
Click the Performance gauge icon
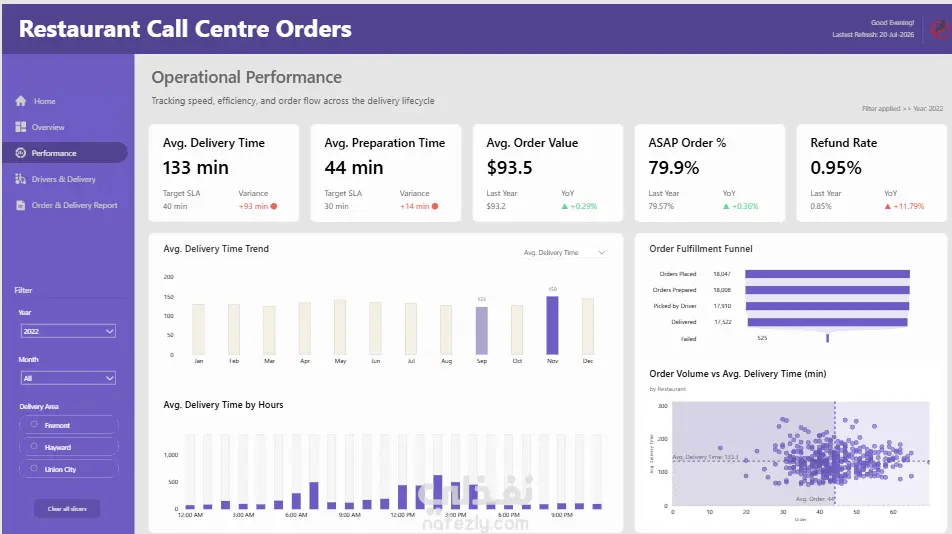coord(21,153)
